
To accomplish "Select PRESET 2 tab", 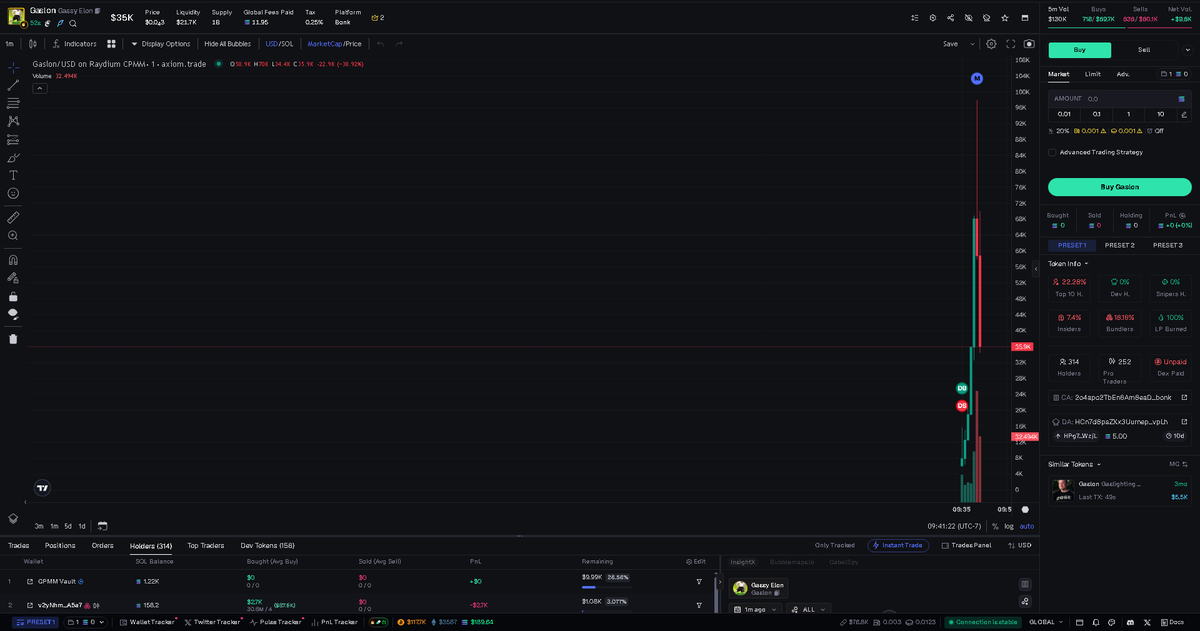I will click(x=1120, y=245).
